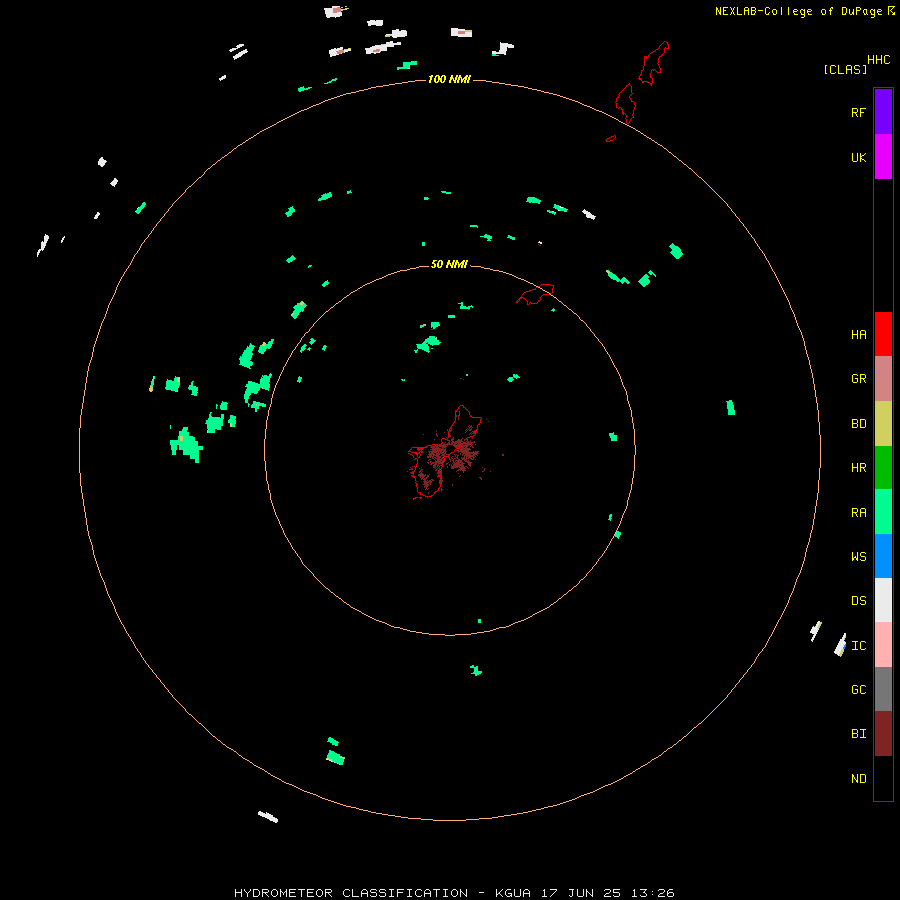900x900 pixels.
Task: Select the dusty pink GR legend swatch
Action: (x=883, y=379)
